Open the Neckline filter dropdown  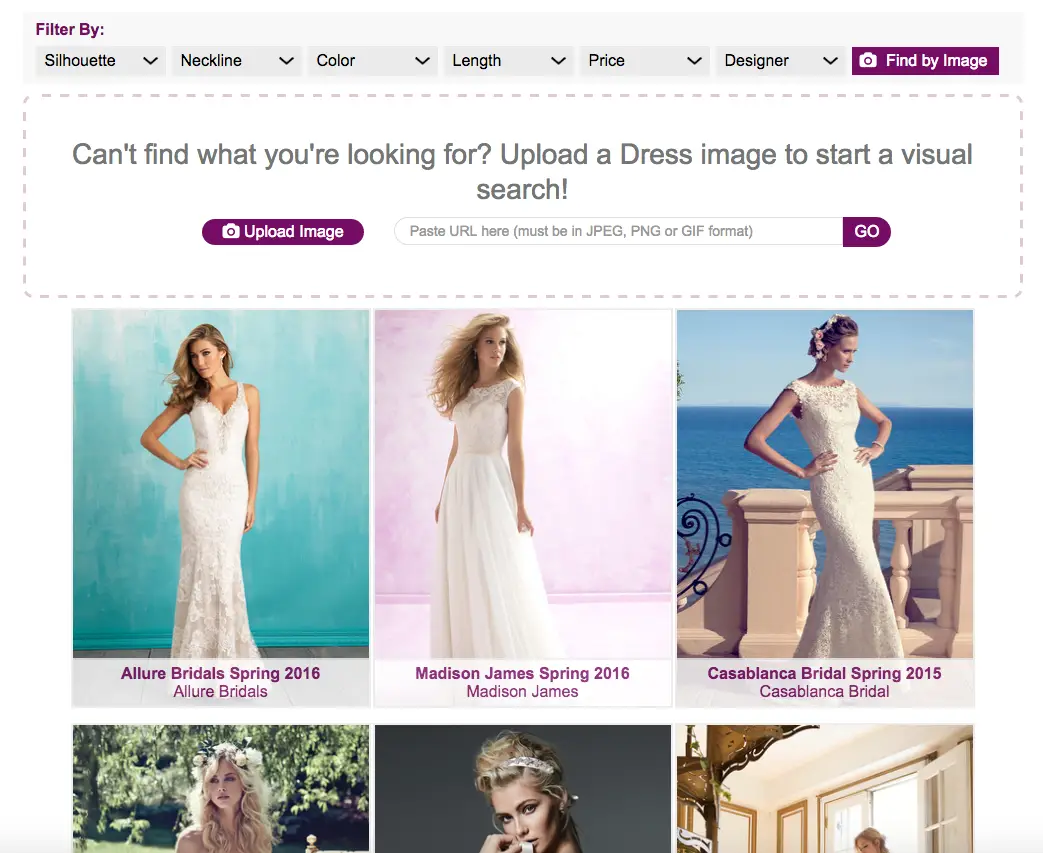[237, 61]
